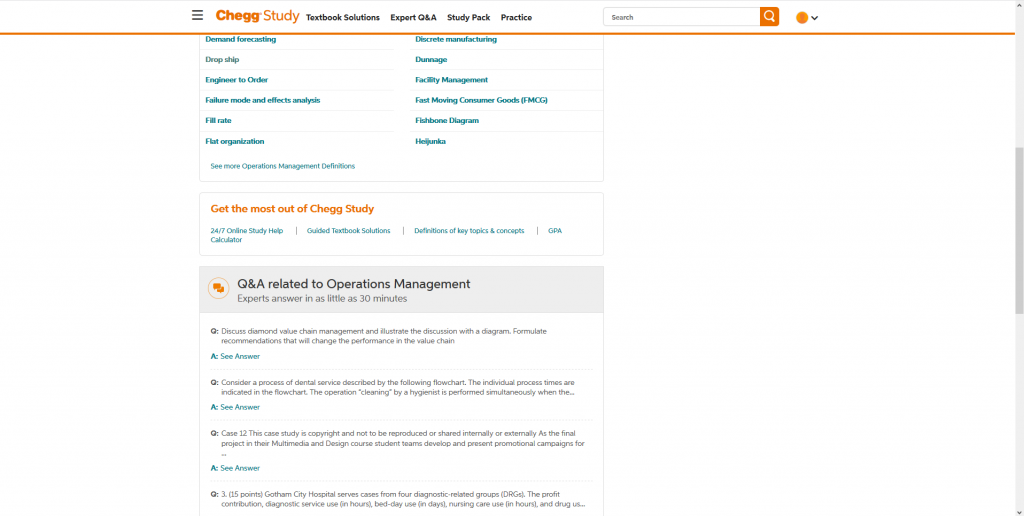Expand the account dropdown chevron
The image size is (1024, 516).
click(x=815, y=18)
